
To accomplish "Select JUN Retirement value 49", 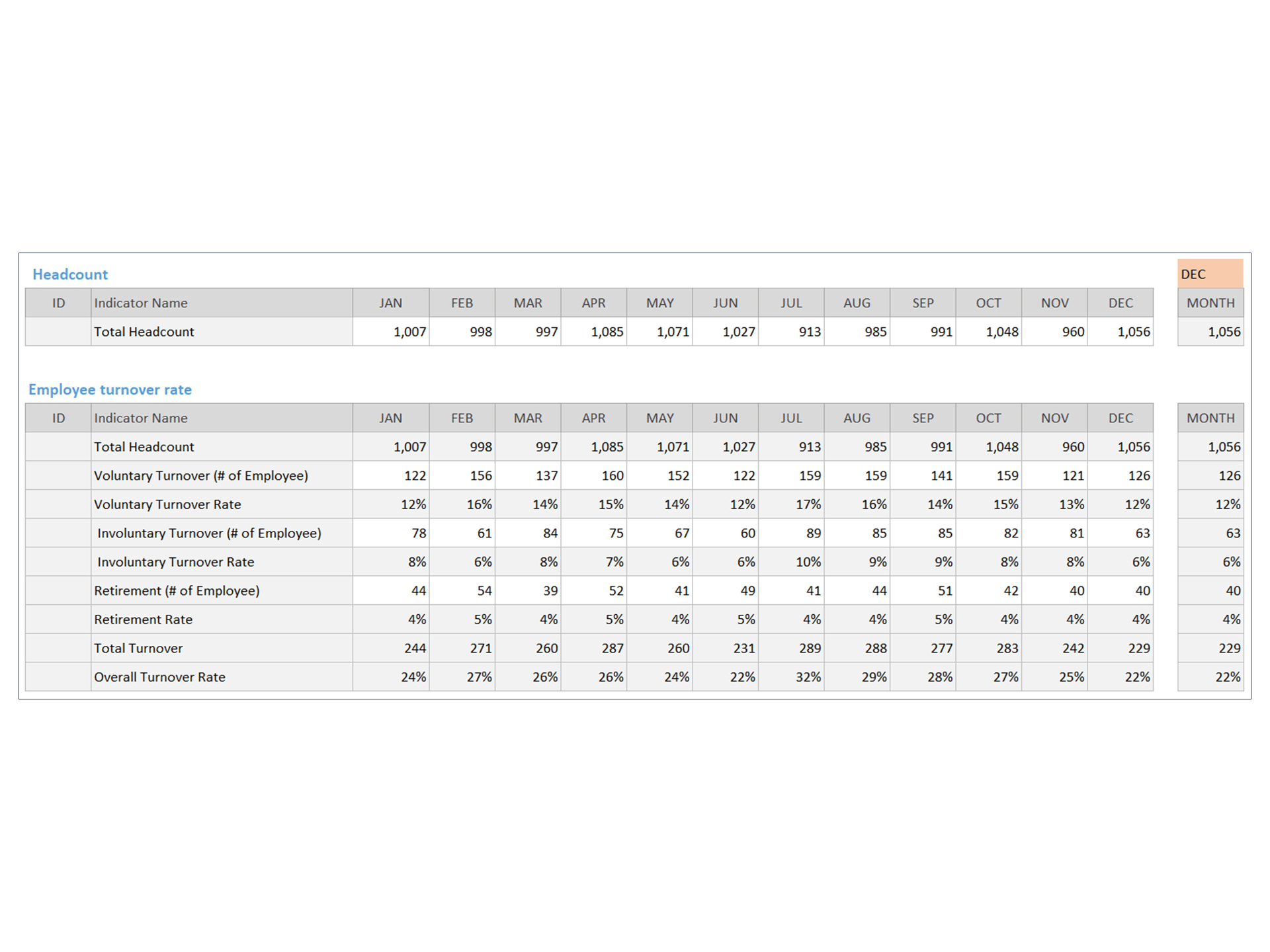I will (726, 590).
